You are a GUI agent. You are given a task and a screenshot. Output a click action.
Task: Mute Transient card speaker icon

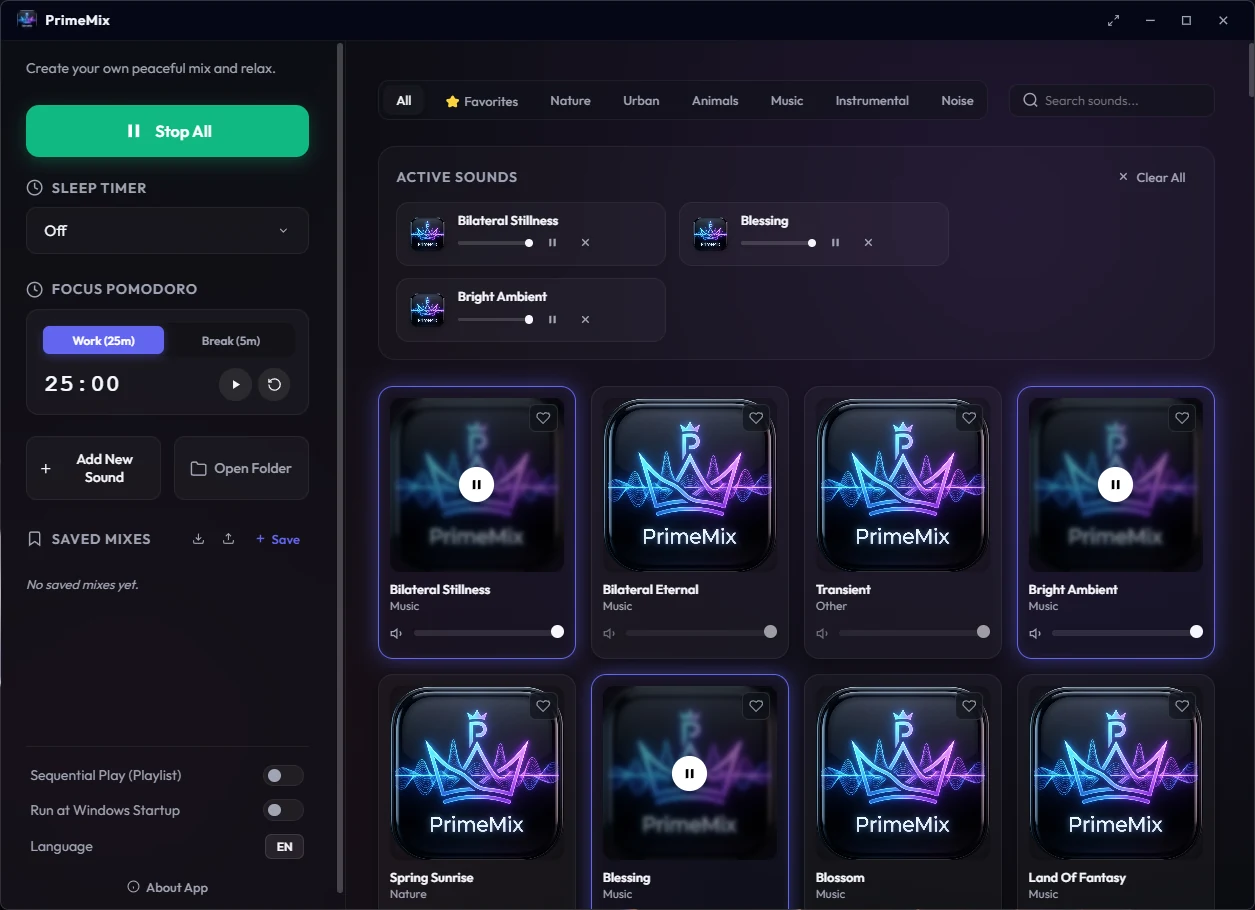coord(822,633)
